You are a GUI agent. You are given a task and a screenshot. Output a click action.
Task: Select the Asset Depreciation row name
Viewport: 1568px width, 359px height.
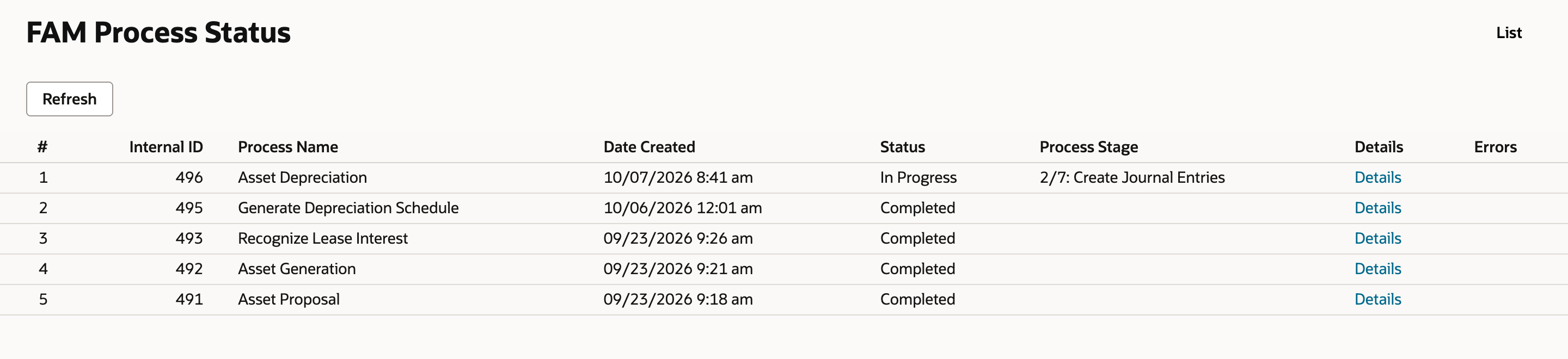point(303,177)
